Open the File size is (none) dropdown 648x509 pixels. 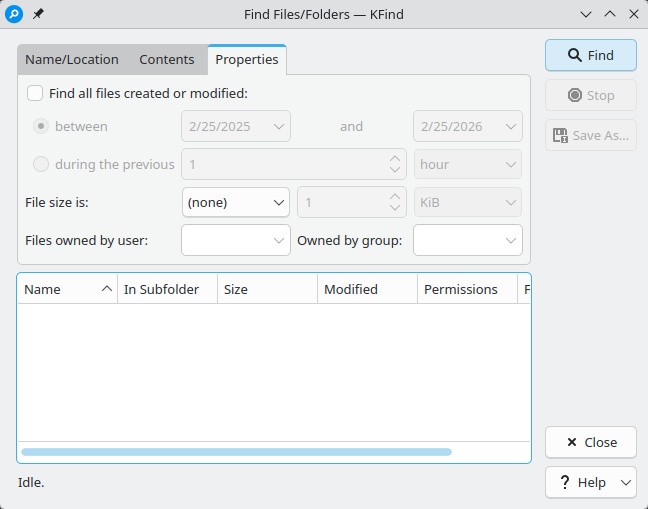(x=236, y=202)
